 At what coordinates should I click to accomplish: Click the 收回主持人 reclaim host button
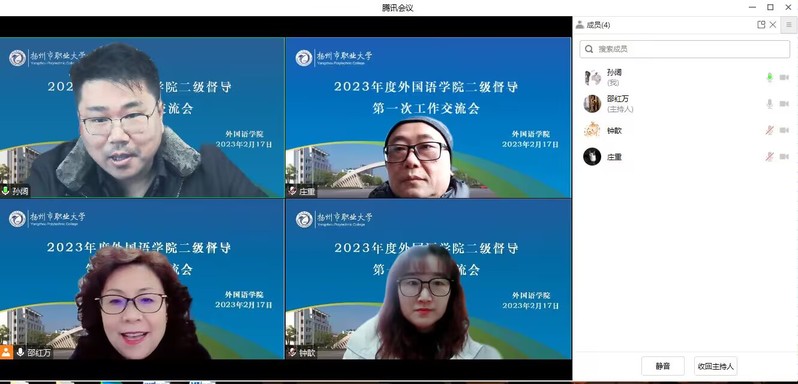point(716,366)
